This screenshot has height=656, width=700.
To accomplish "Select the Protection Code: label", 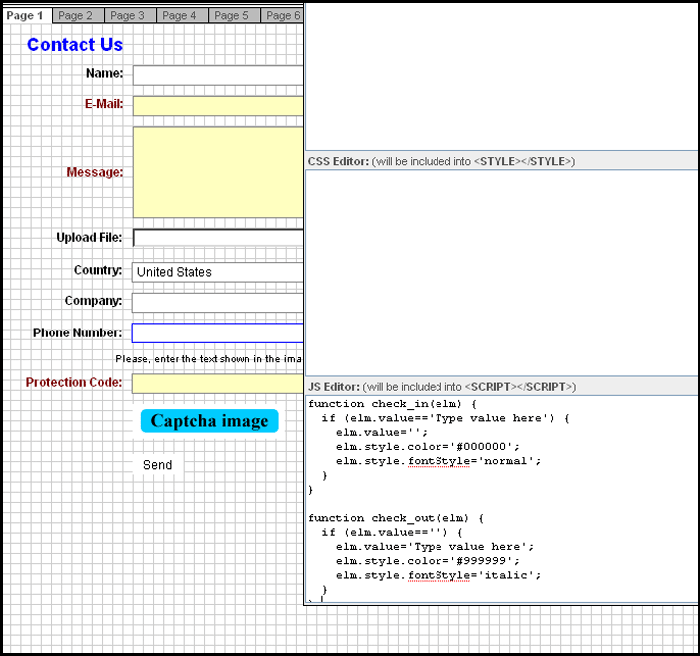I will click(74, 382).
